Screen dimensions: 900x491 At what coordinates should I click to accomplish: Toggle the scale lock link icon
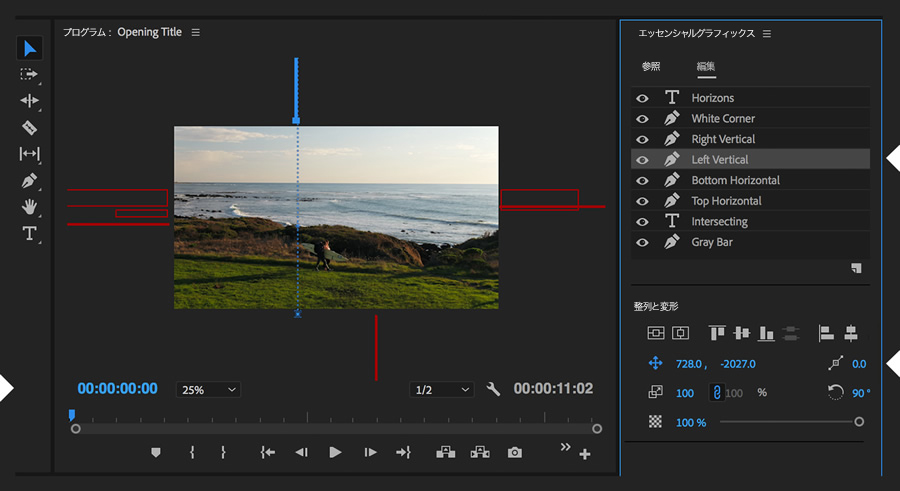coord(716,393)
